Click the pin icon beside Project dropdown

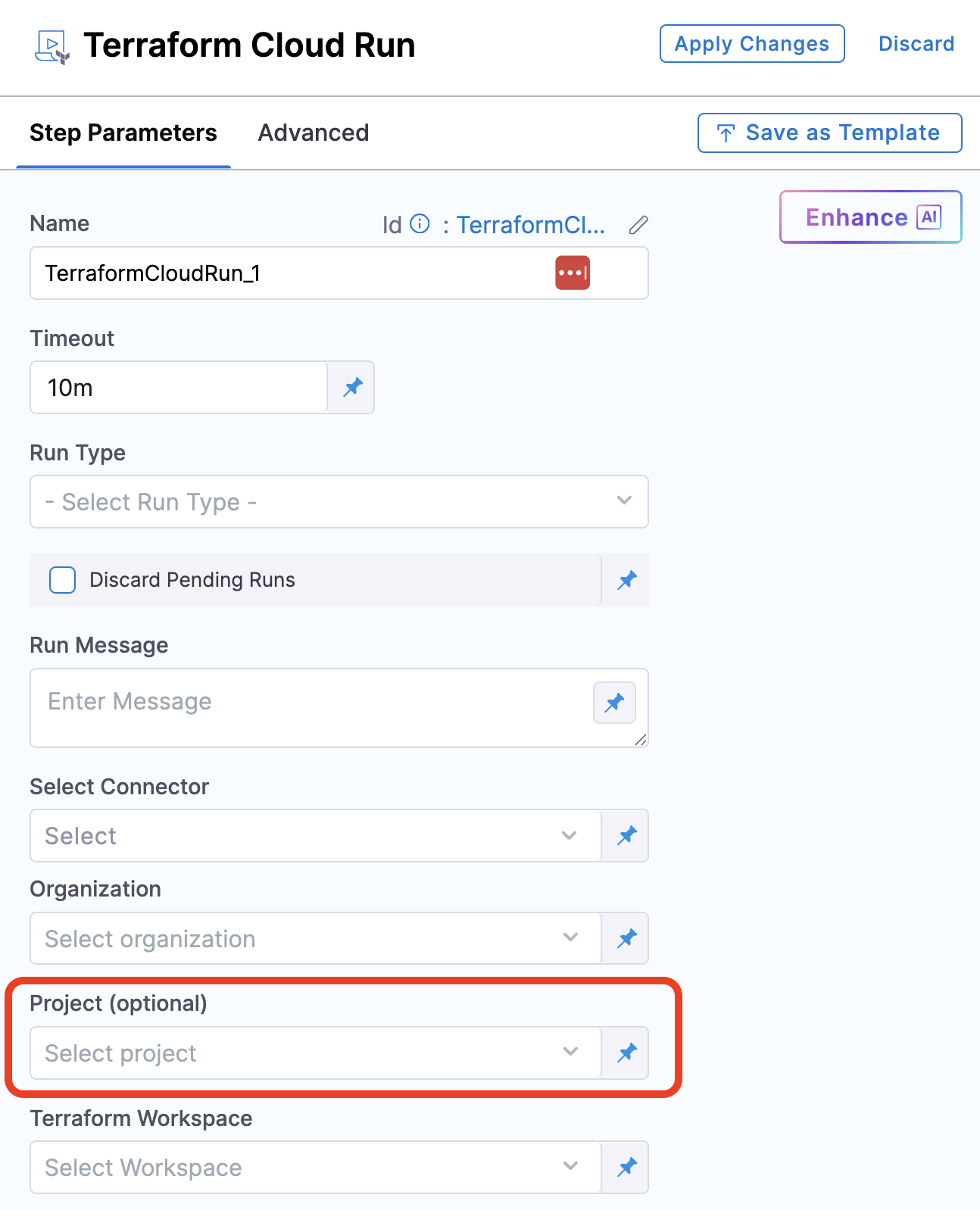coord(626,1053)
